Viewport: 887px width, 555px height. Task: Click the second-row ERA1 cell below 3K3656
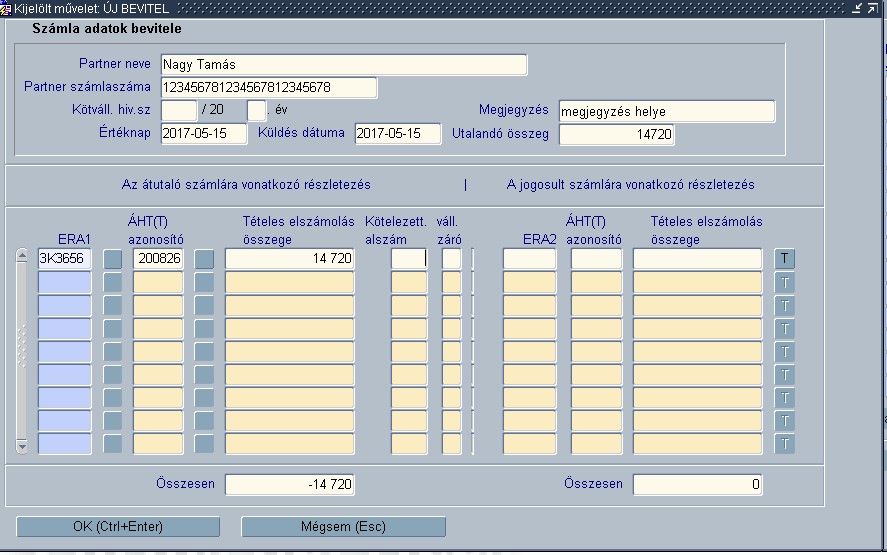[x=64, y=282]
